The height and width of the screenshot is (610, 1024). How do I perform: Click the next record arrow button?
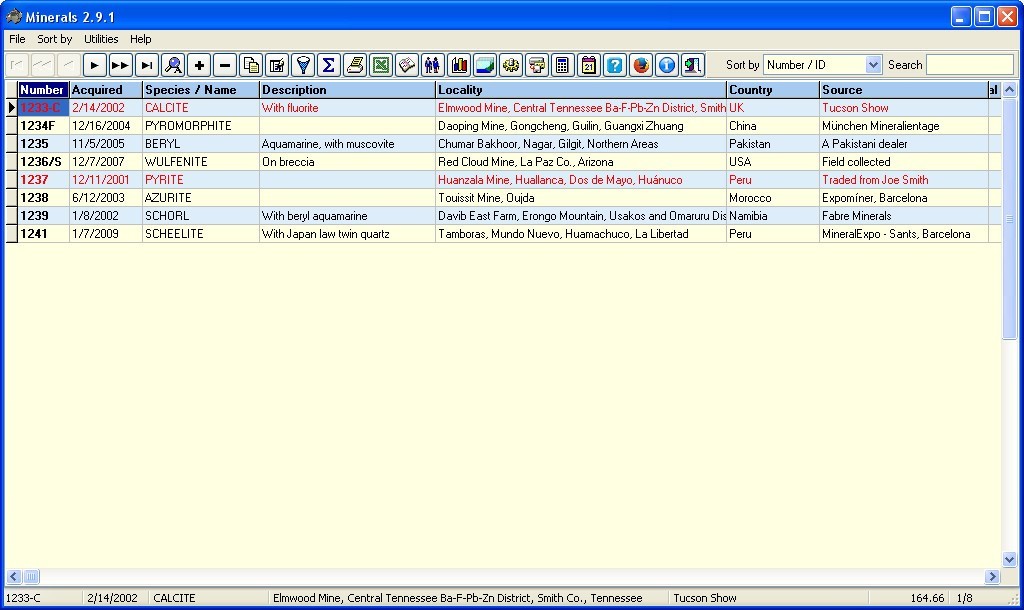[95, 65]
